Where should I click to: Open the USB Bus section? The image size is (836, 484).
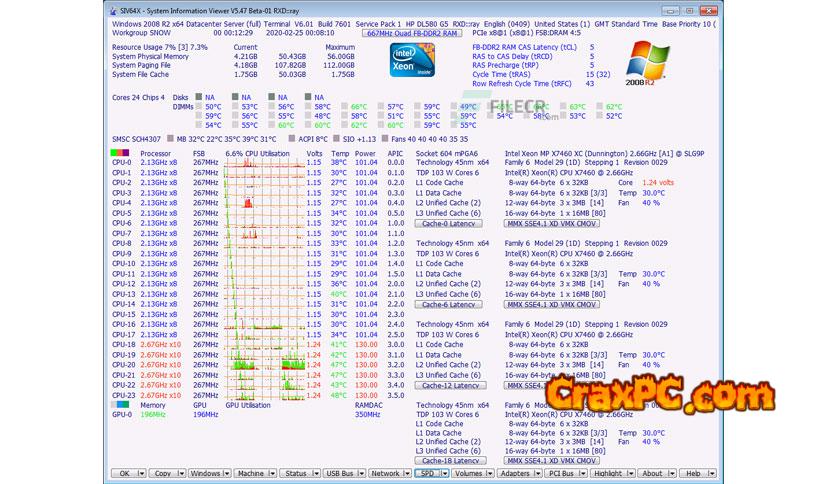pos(341,473)
